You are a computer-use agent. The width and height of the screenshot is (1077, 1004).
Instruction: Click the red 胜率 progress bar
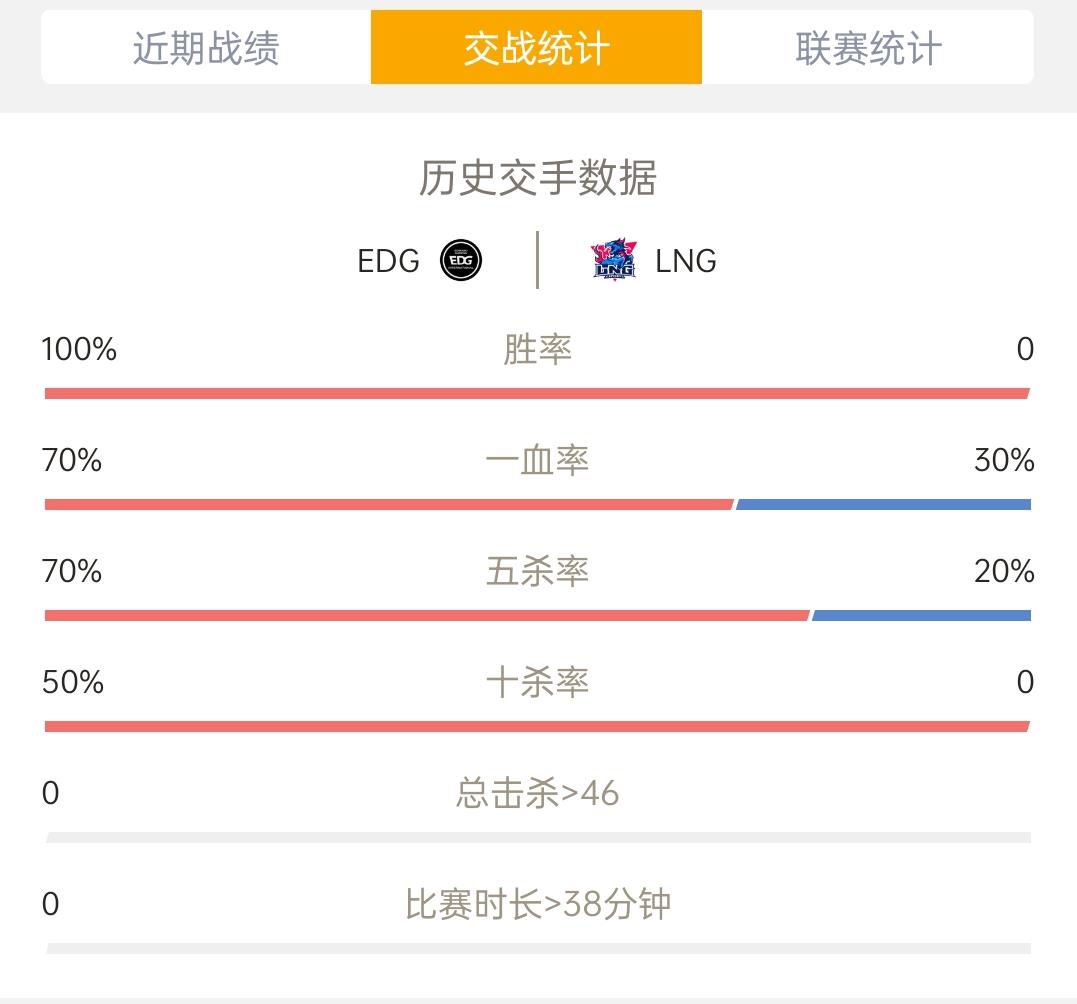[537, 393]
